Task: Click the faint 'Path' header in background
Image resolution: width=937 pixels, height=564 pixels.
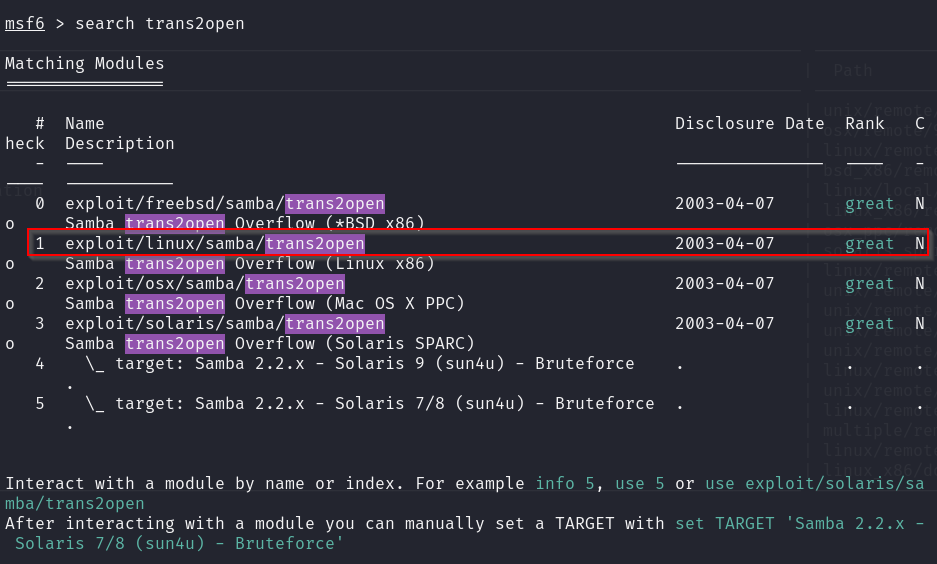Action: click(x=853, y=70)
